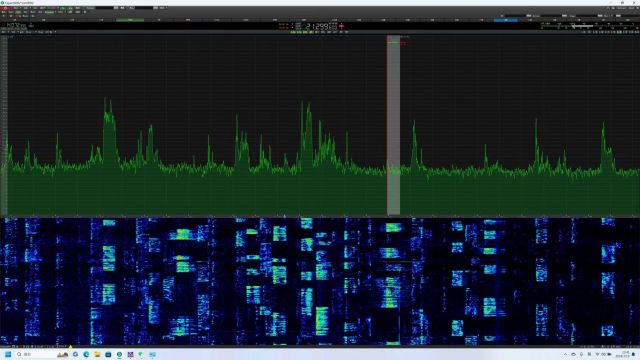Open the taskbar clock and date
Viewport: 640px width, 360px height.
point(623,354)
